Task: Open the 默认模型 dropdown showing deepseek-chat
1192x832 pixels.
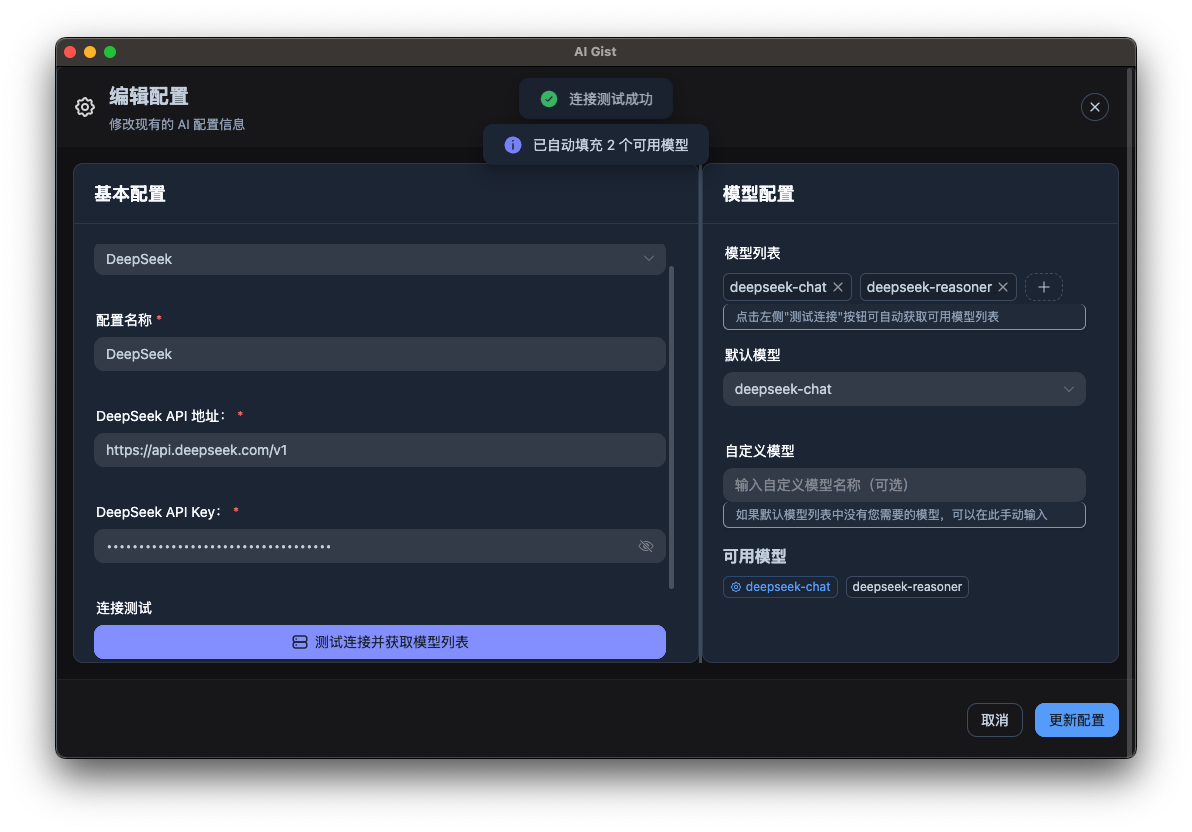Action: [904, 389]
